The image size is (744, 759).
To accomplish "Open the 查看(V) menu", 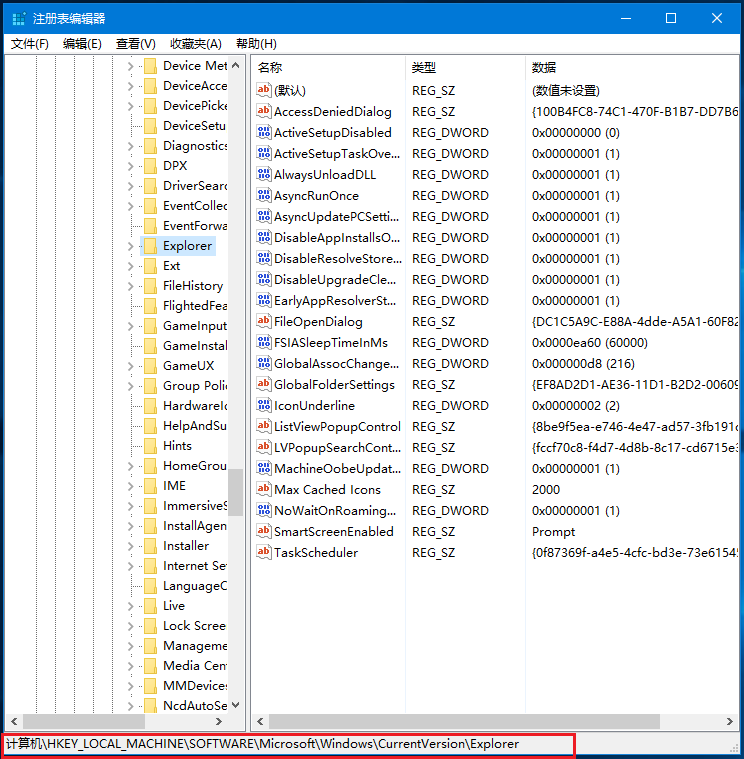I will click(x=136, y=44).
